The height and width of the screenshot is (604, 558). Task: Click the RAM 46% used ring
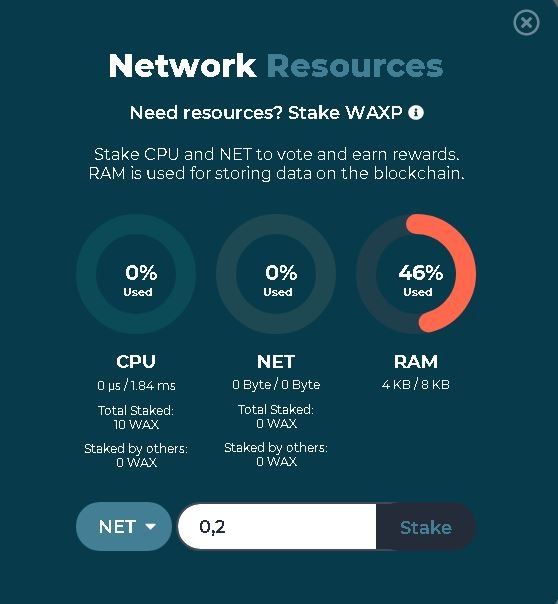click(416, 274)
